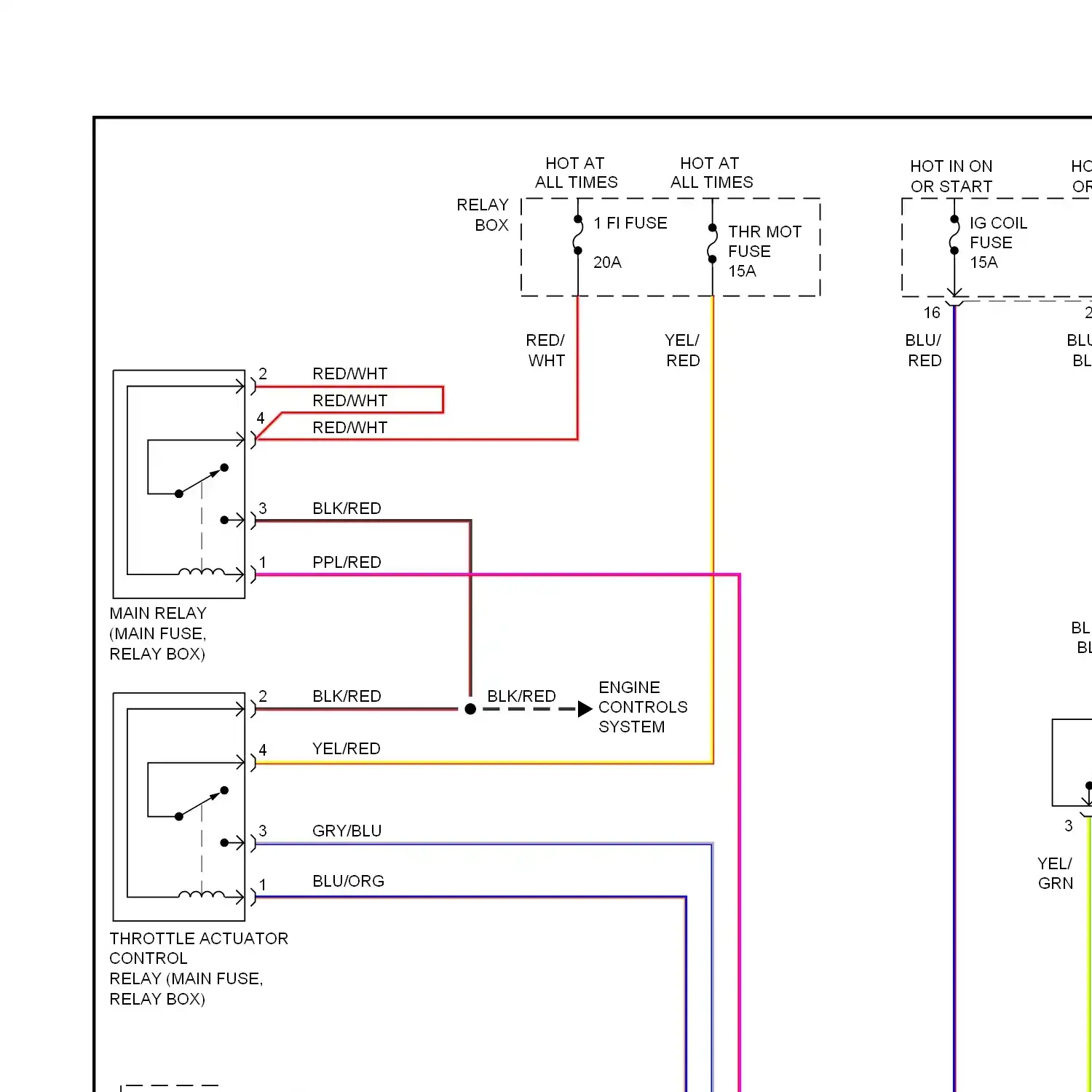Click the BLK/RED label beside the dashed arrow
1092x1092 pixels.
(x=521, y=696)
